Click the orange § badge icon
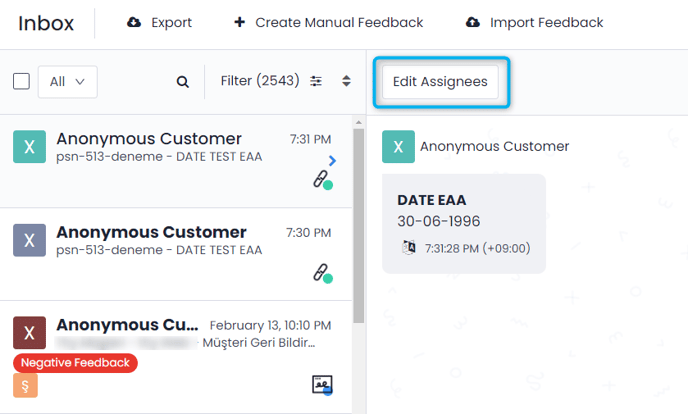 (24, 385)
